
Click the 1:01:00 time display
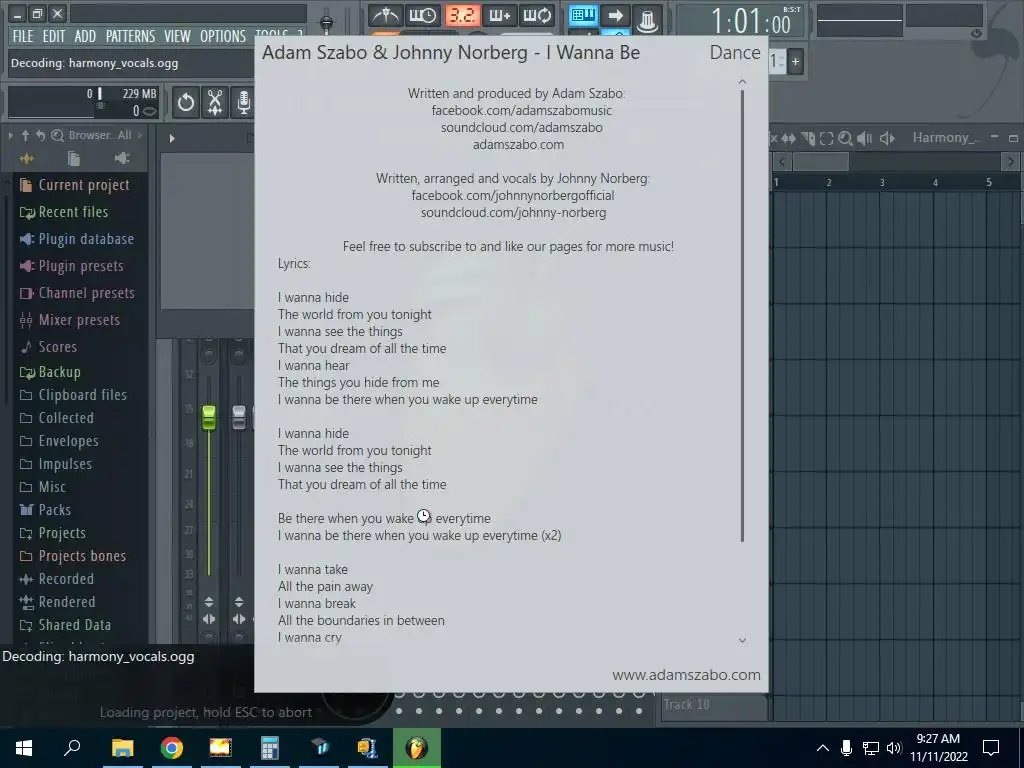tap(750, 21)
